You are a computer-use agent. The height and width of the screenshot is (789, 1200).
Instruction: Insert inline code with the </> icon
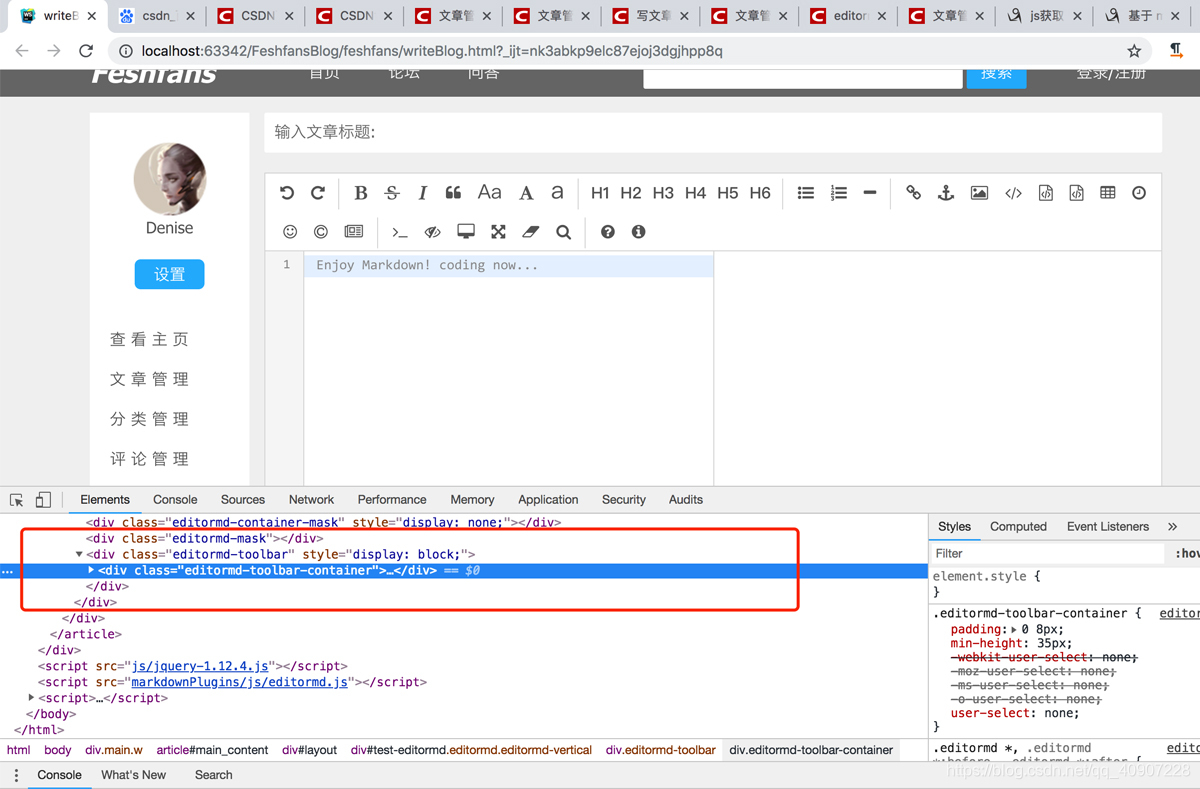tap(1013, 193)
